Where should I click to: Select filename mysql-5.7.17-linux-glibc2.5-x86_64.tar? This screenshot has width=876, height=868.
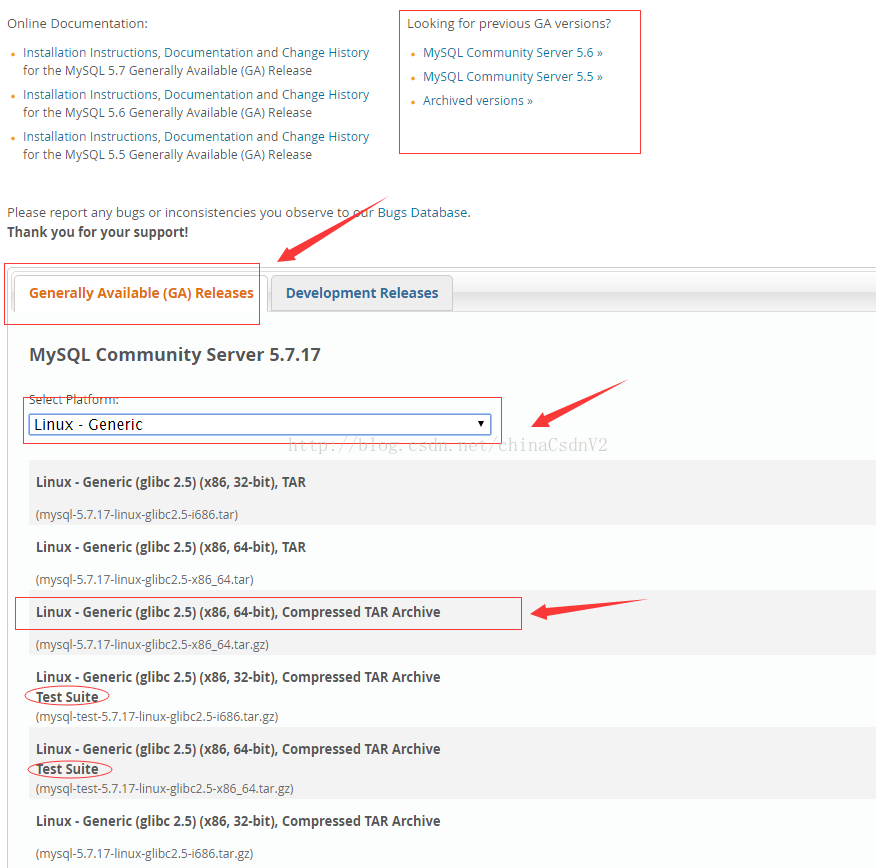pos(145,579)
